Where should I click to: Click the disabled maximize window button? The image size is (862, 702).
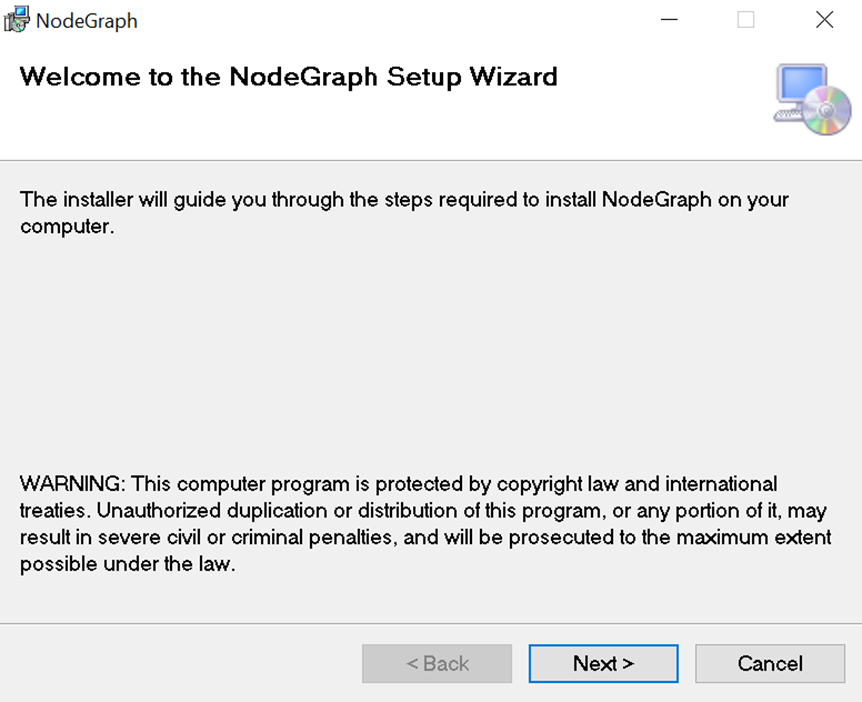coord(746,20)
